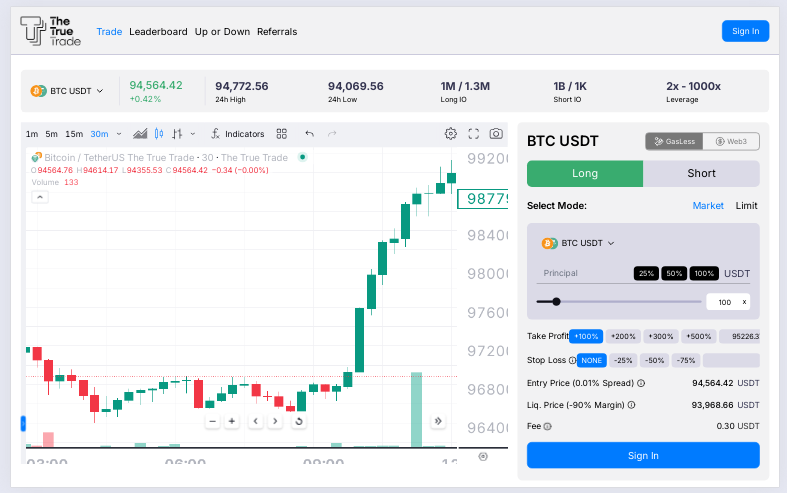
Task: Click the Stop Loss info icon
Action: (x=572, y=360)
